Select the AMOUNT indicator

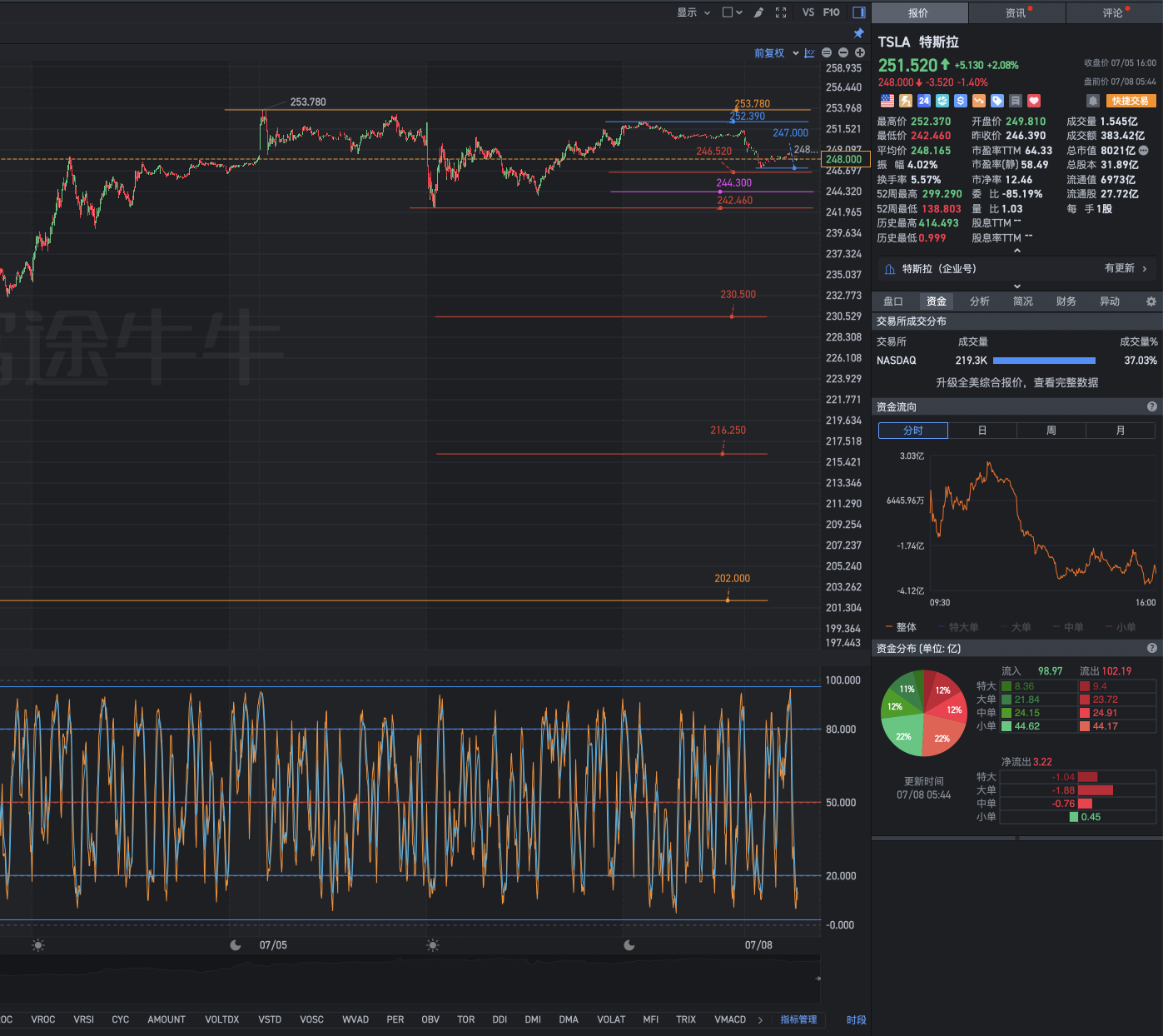pyautogui.click(x=166, y=1019)
